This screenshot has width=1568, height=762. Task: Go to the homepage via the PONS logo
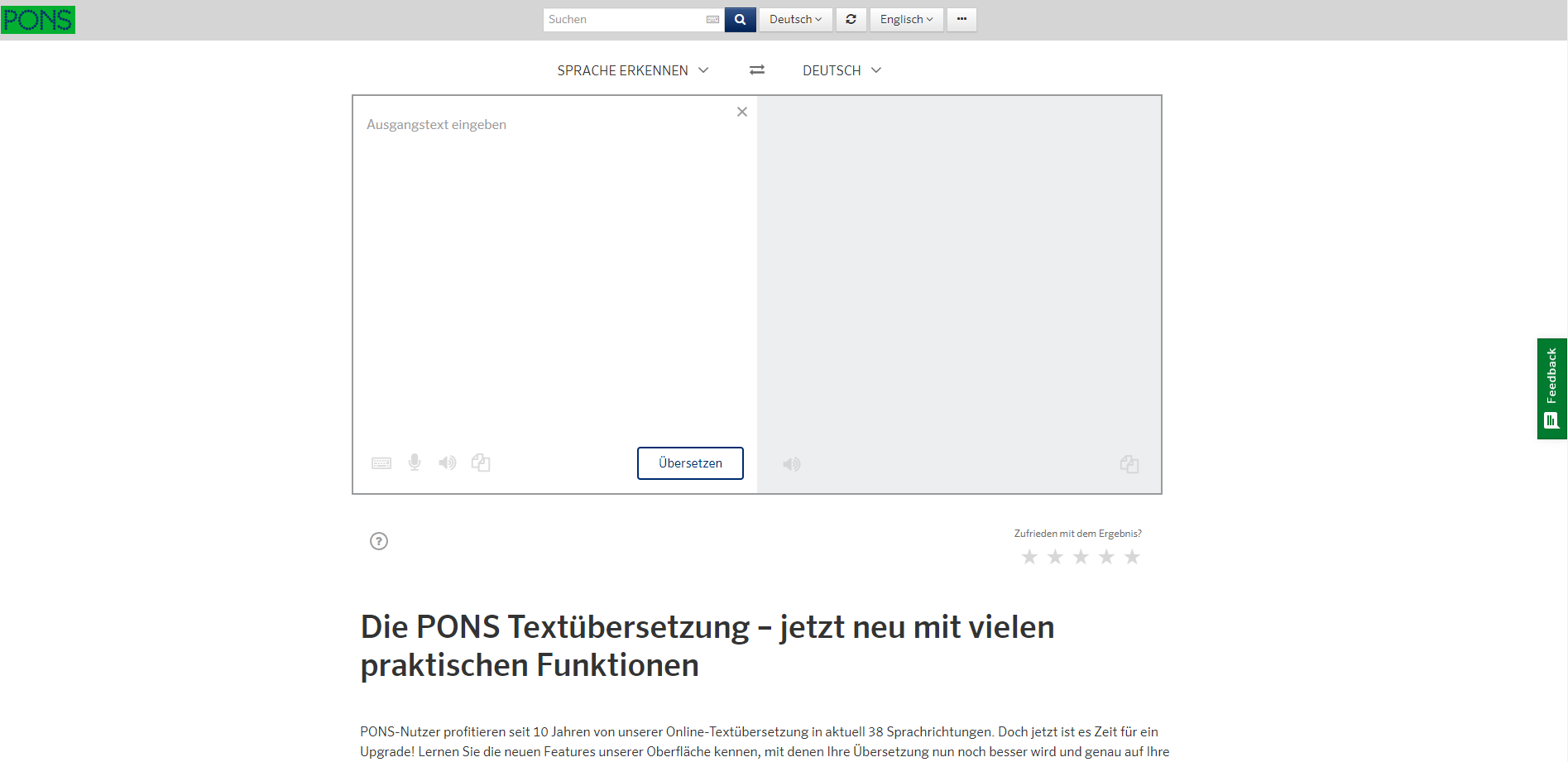point(38,19)
